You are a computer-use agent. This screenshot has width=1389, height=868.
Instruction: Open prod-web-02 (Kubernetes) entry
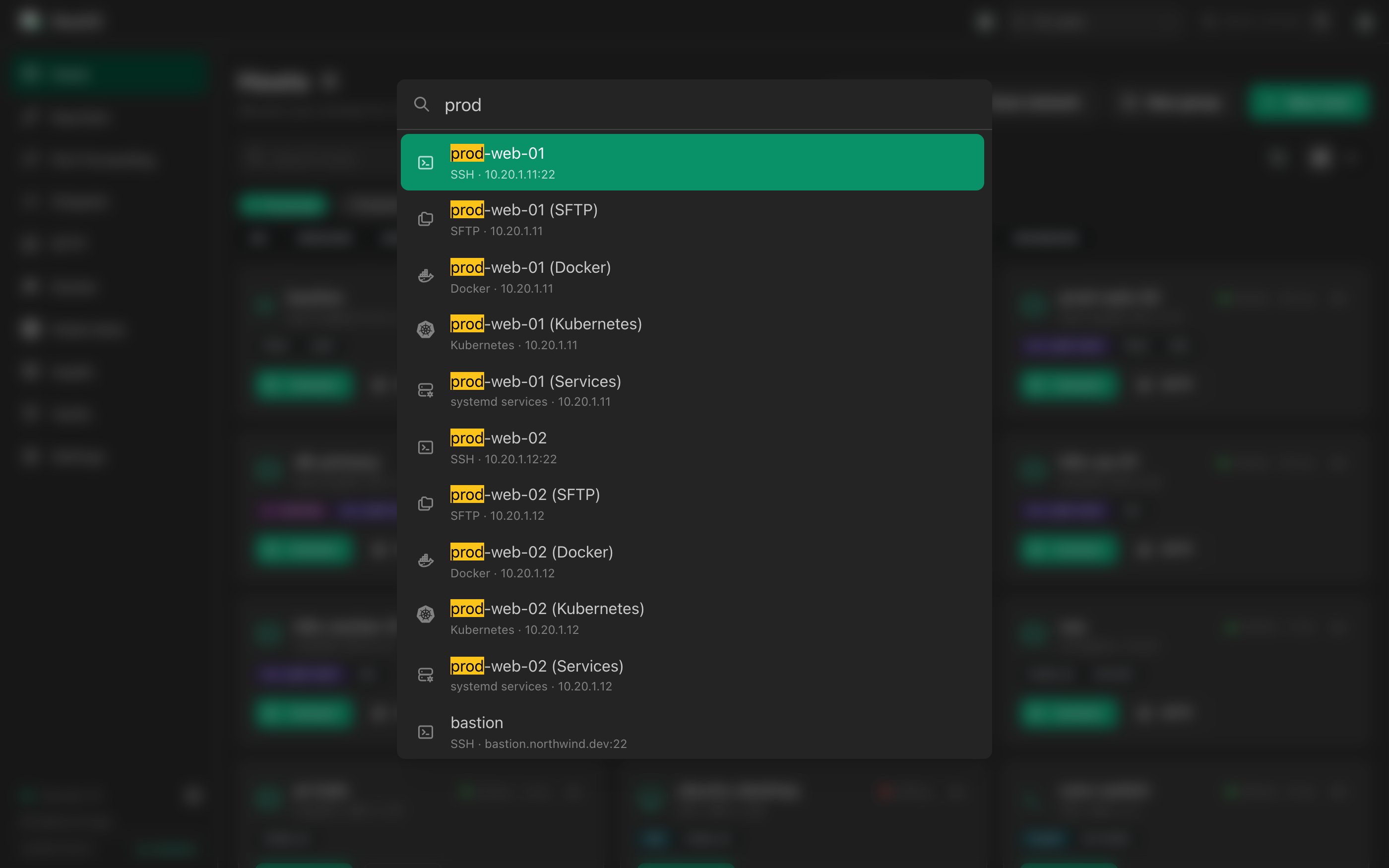692,618
